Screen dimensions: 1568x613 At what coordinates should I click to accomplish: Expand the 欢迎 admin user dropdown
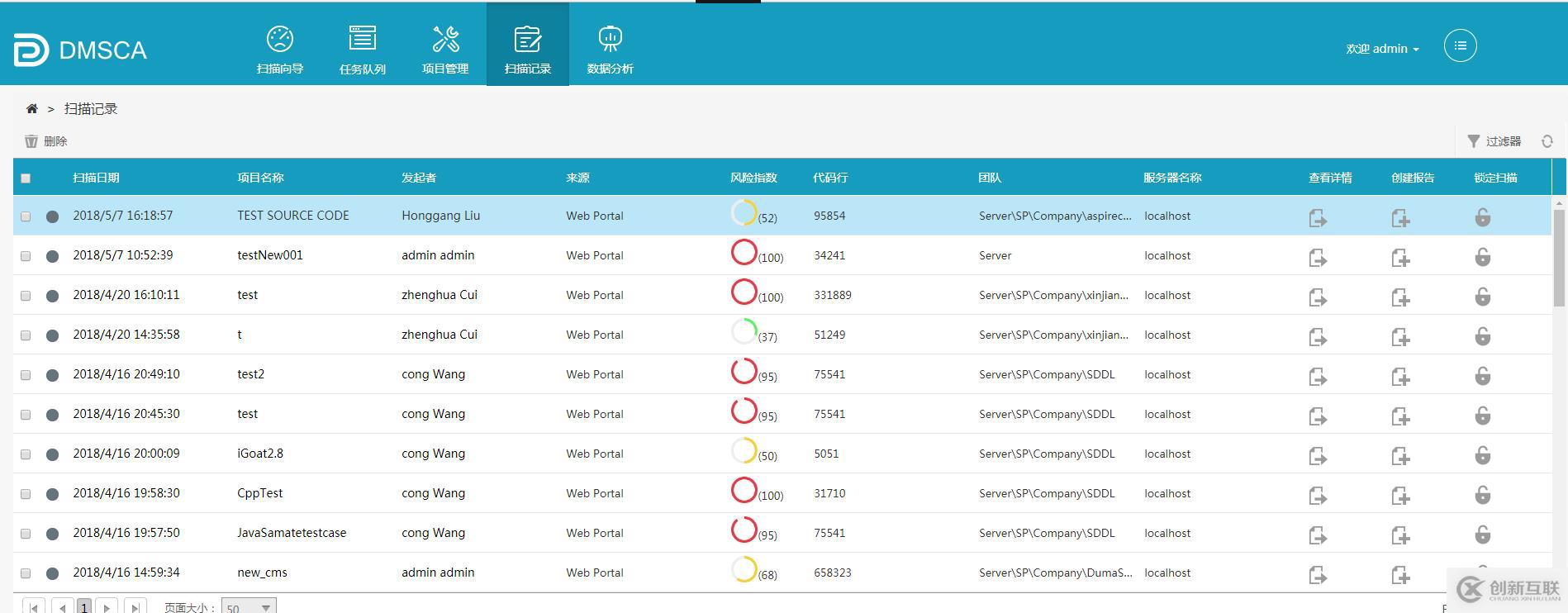coord(1382,49)
